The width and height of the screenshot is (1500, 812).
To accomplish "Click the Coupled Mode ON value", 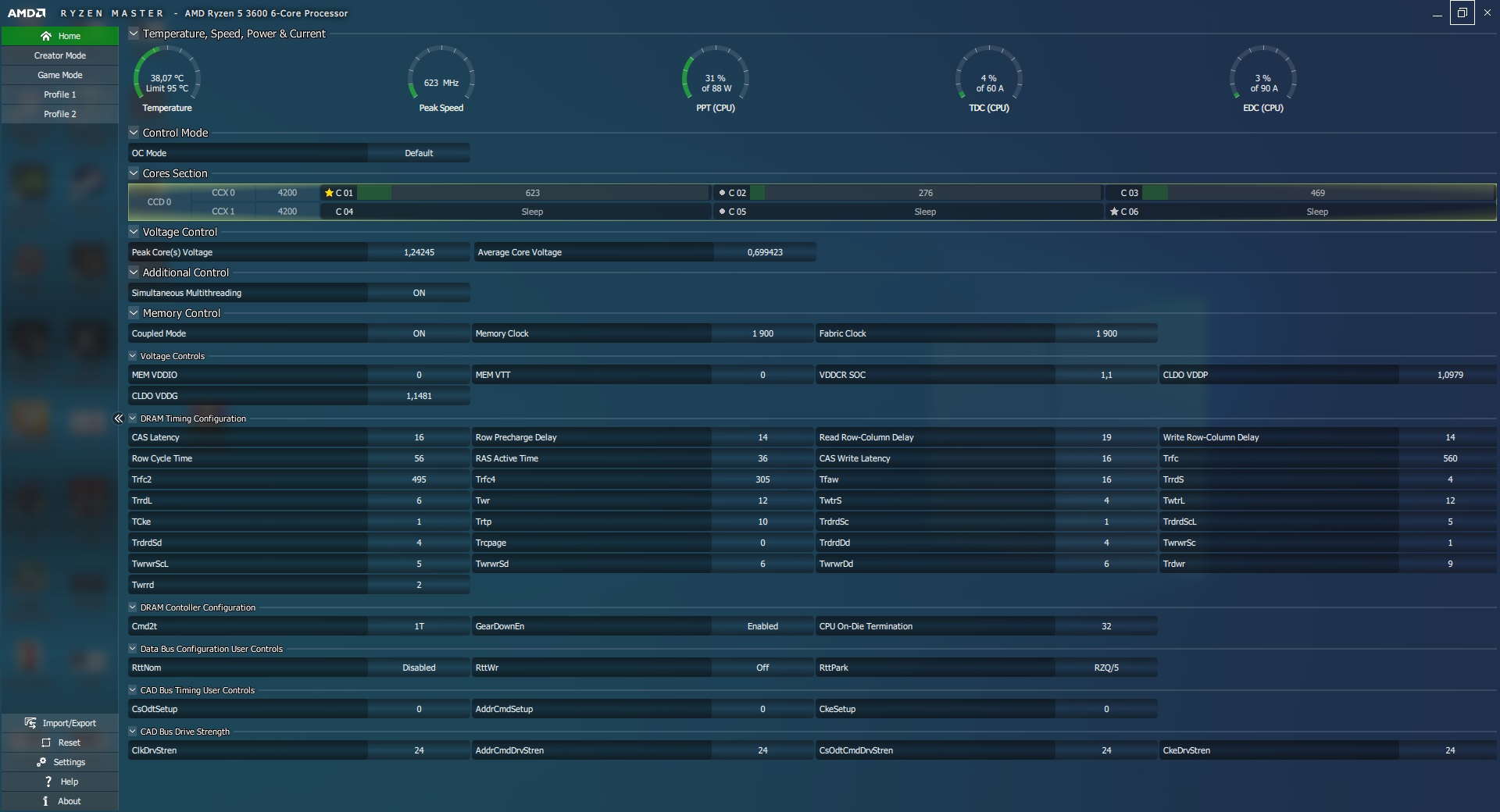I will pyautogui.click(x=419, y=333).
